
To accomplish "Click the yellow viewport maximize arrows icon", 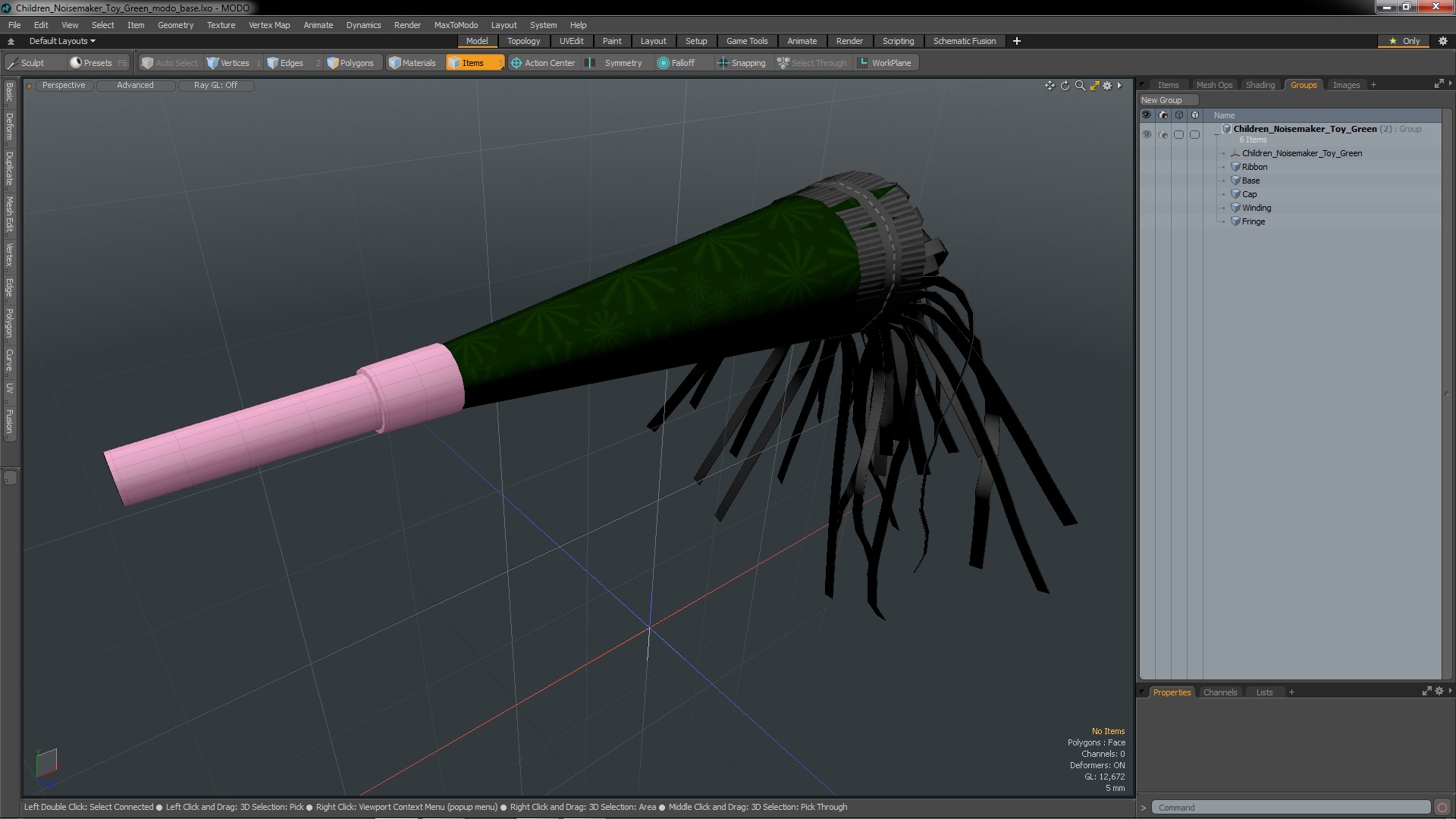I will point(1094,86).
